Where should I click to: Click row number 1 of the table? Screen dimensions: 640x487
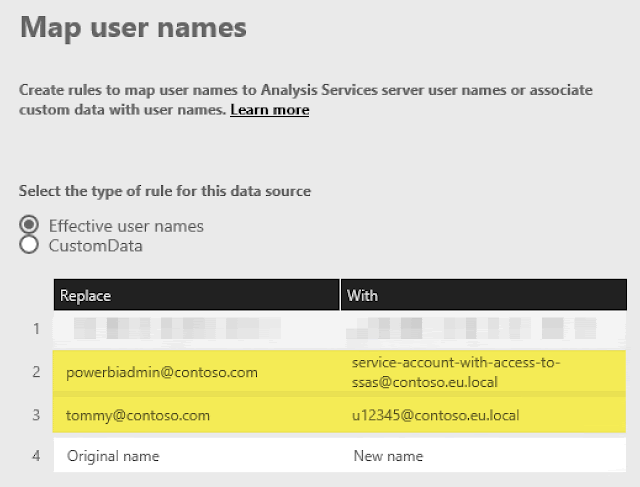tap(36, 327)
